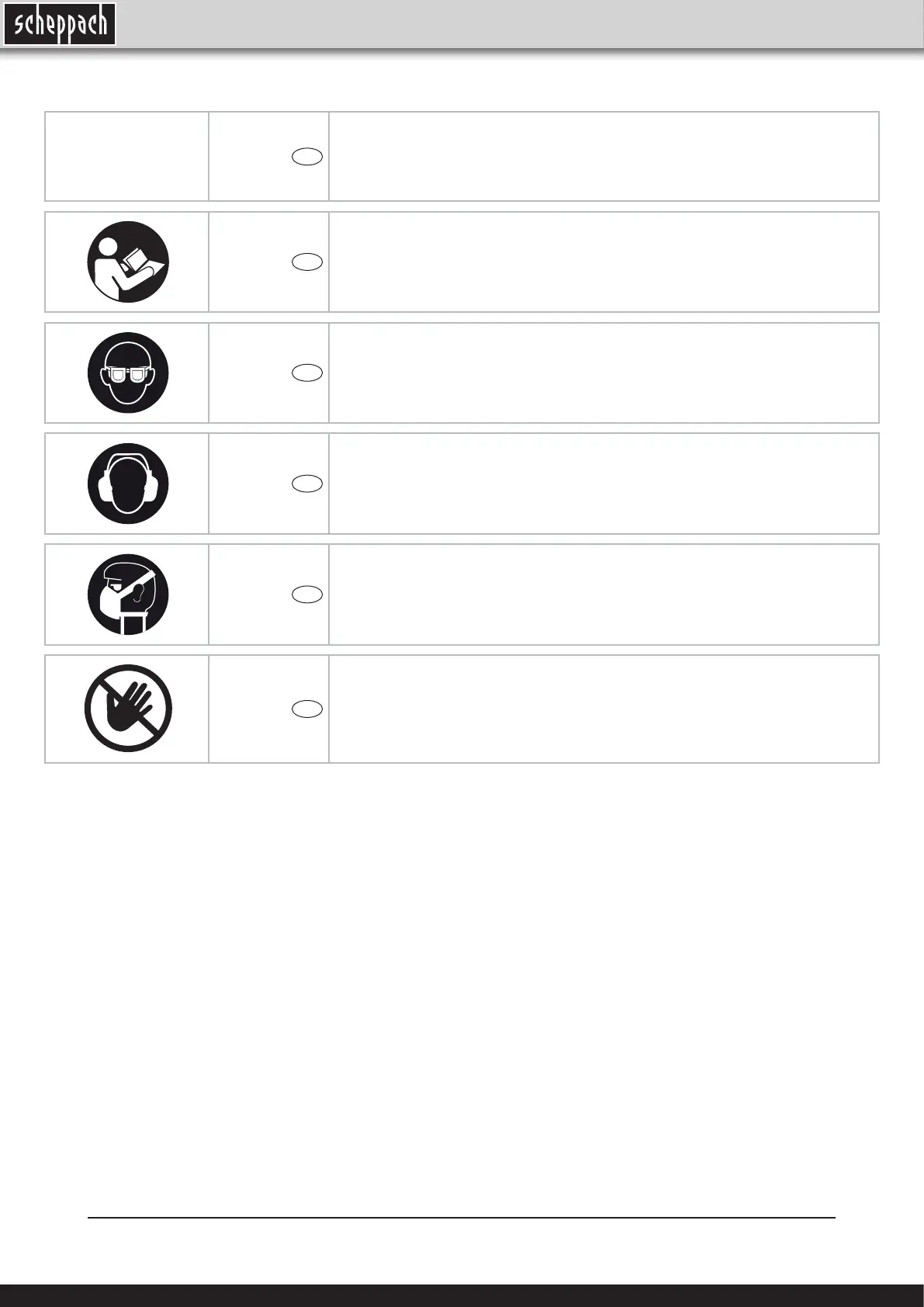The image size is (924, 1307).
Task: Select the ear protection headphones symbol
Action: 128,484
